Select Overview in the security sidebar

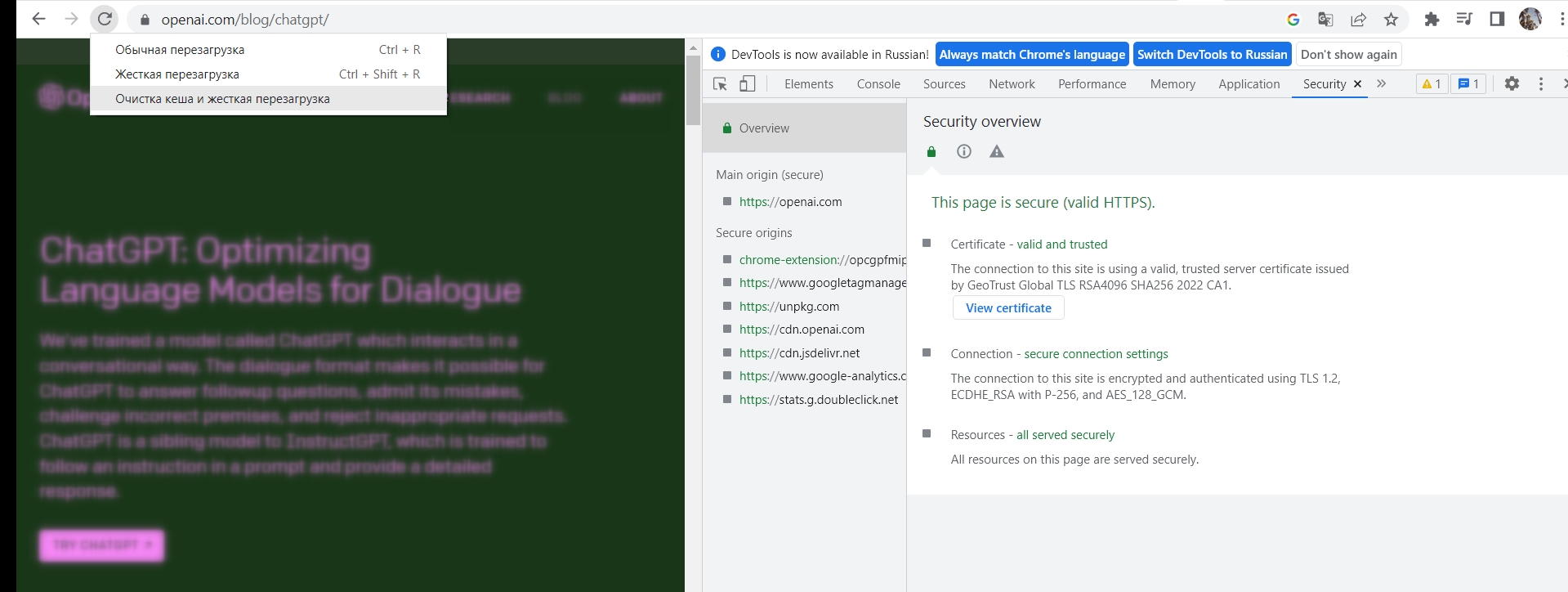tap(805, 128)
